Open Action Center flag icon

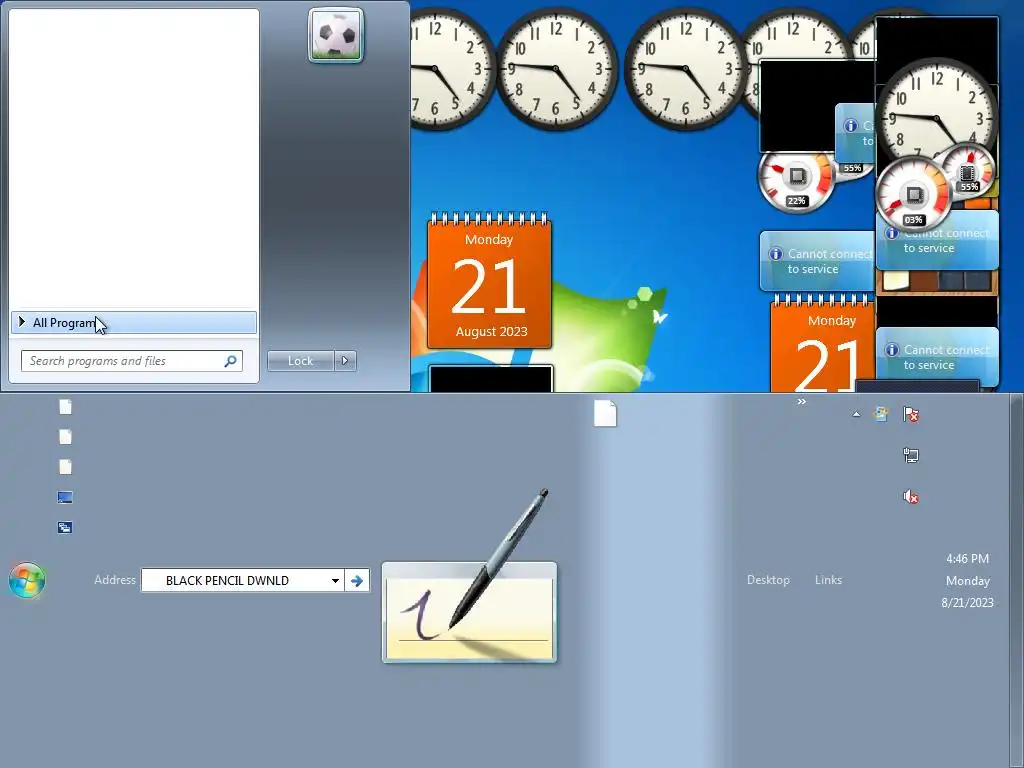pyautogui.click(x=911, y=414)
